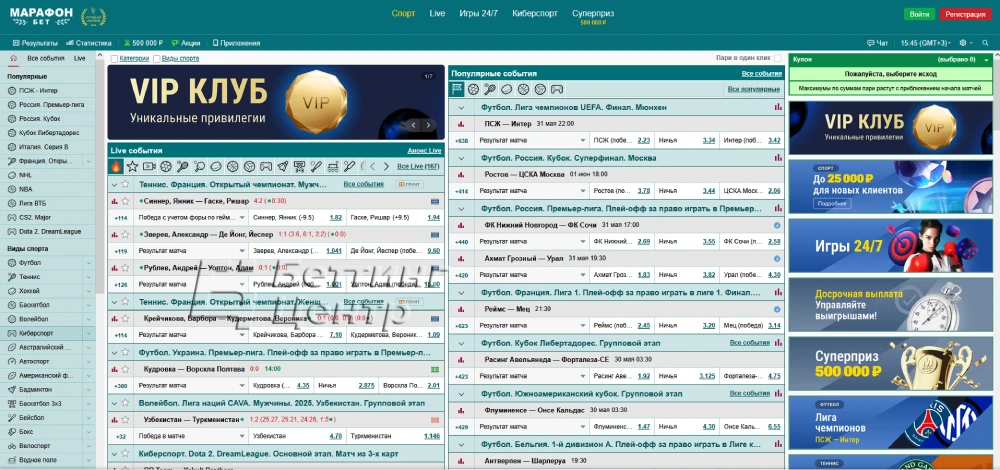Open Игры 24/7 top menu
Image resolution: width=1000 pixels, height=470 pixels.
click(478, 13)
